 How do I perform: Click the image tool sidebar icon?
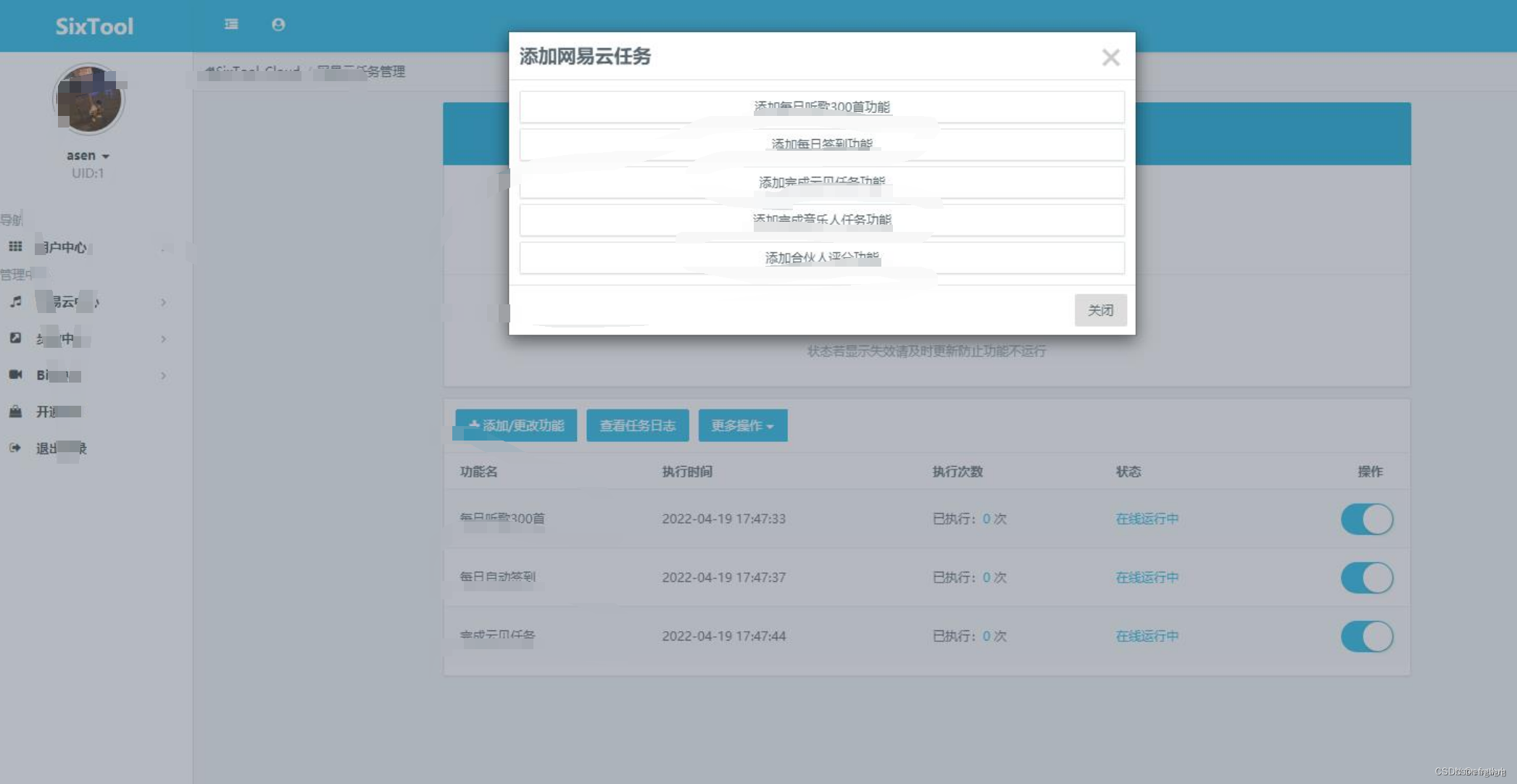click(15, 338)
